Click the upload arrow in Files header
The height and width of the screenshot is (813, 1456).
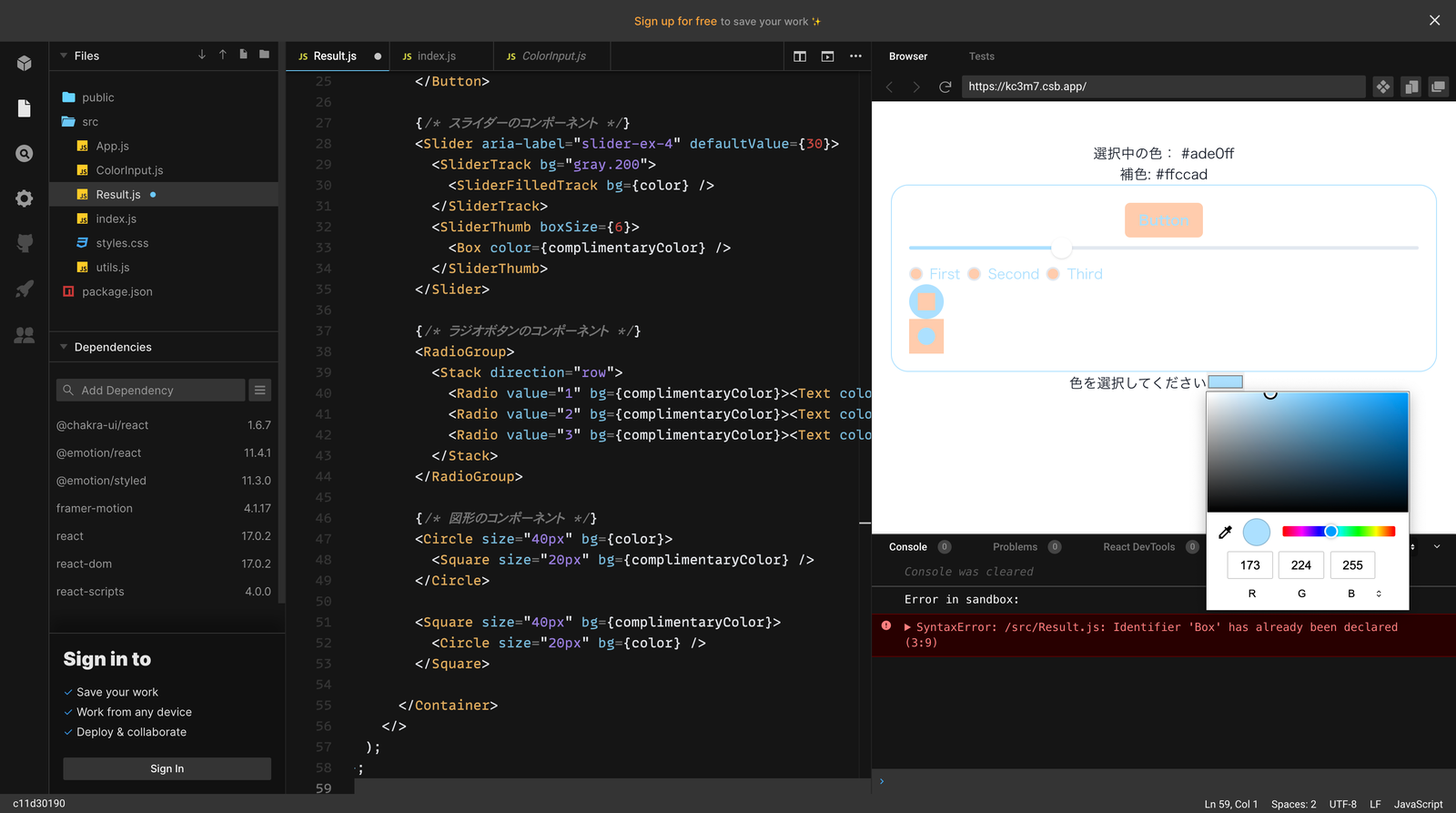tap(223, 55)
